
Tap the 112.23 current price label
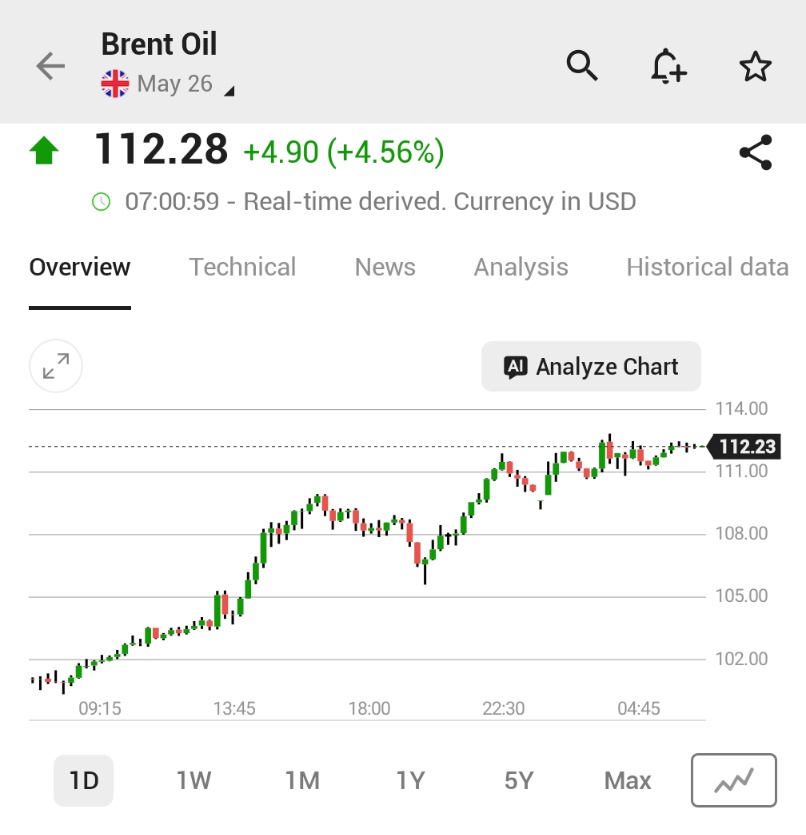click(745, 446)
